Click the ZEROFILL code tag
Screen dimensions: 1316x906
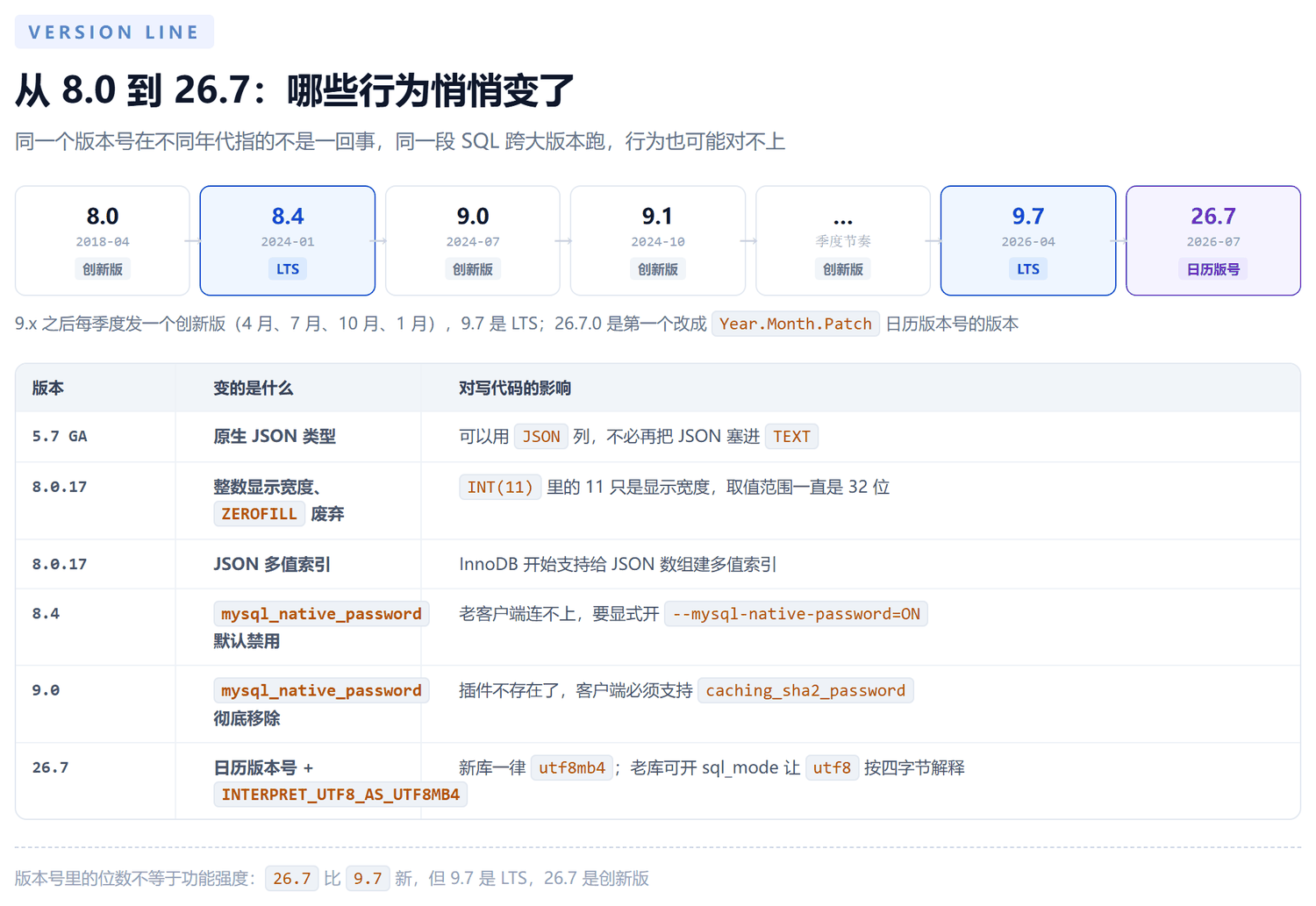[259, 514]
